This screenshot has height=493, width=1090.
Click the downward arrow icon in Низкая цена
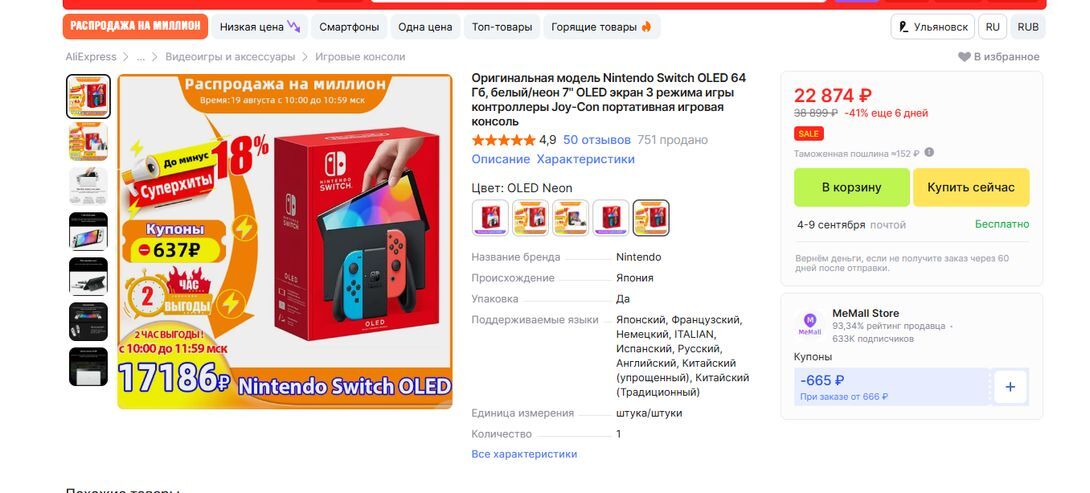click(294, 27)
